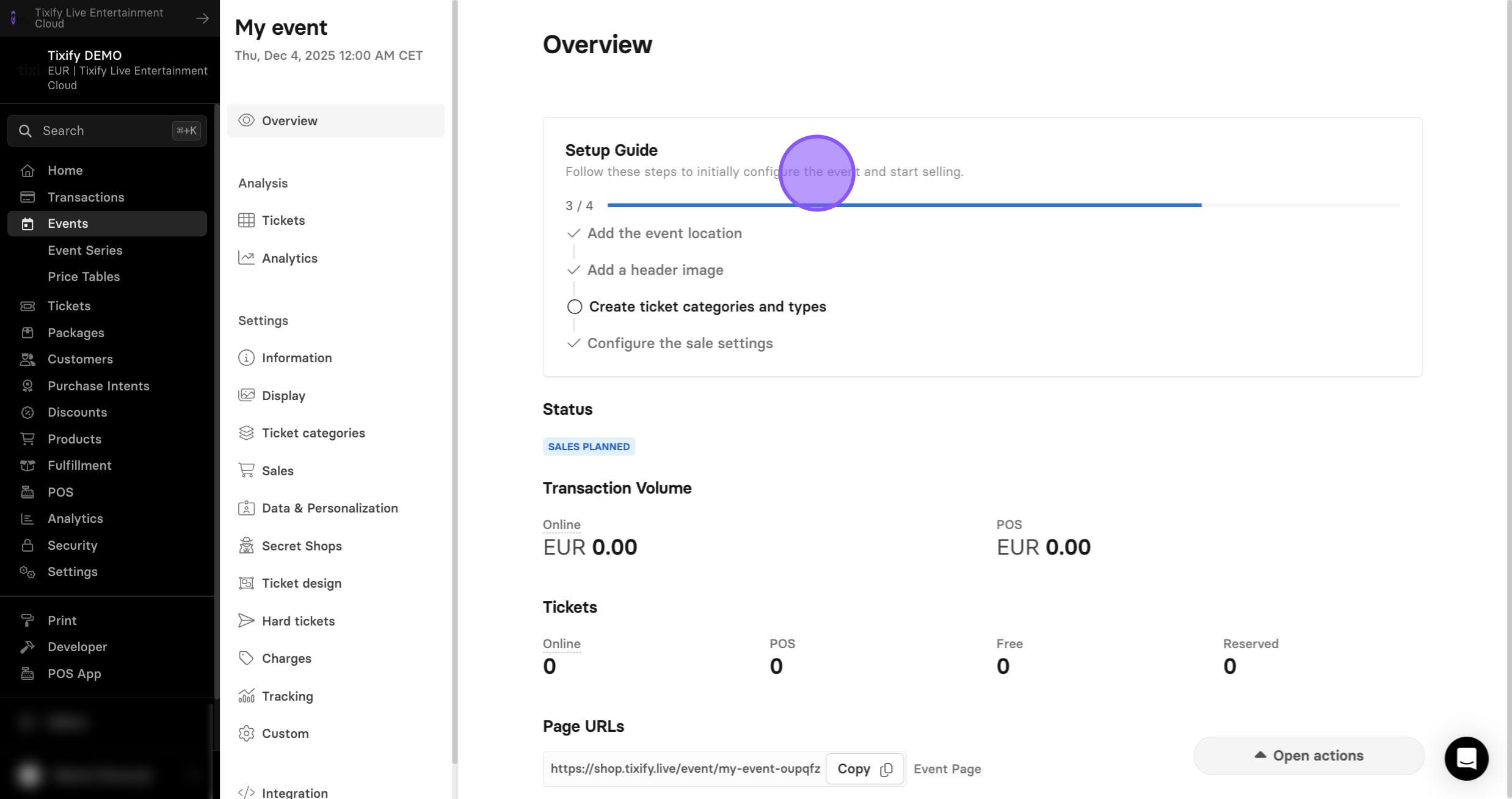Open Data & Personalization settings
This screenshot has height=799, width=1512.
click(x=336, y=508)
